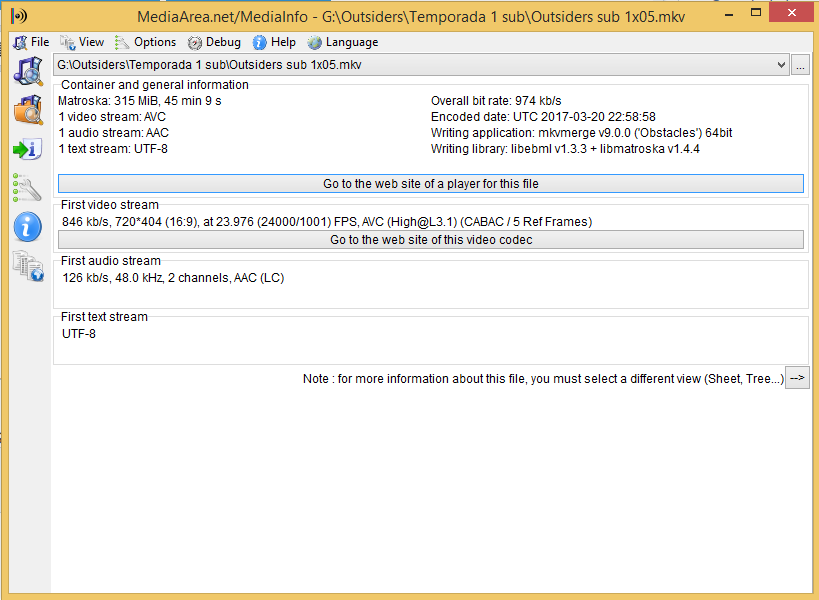819x600 pixels.
Task: Click the audio details '126 kb/s, 48.0 kHz' line
Action: coord(173,278)
